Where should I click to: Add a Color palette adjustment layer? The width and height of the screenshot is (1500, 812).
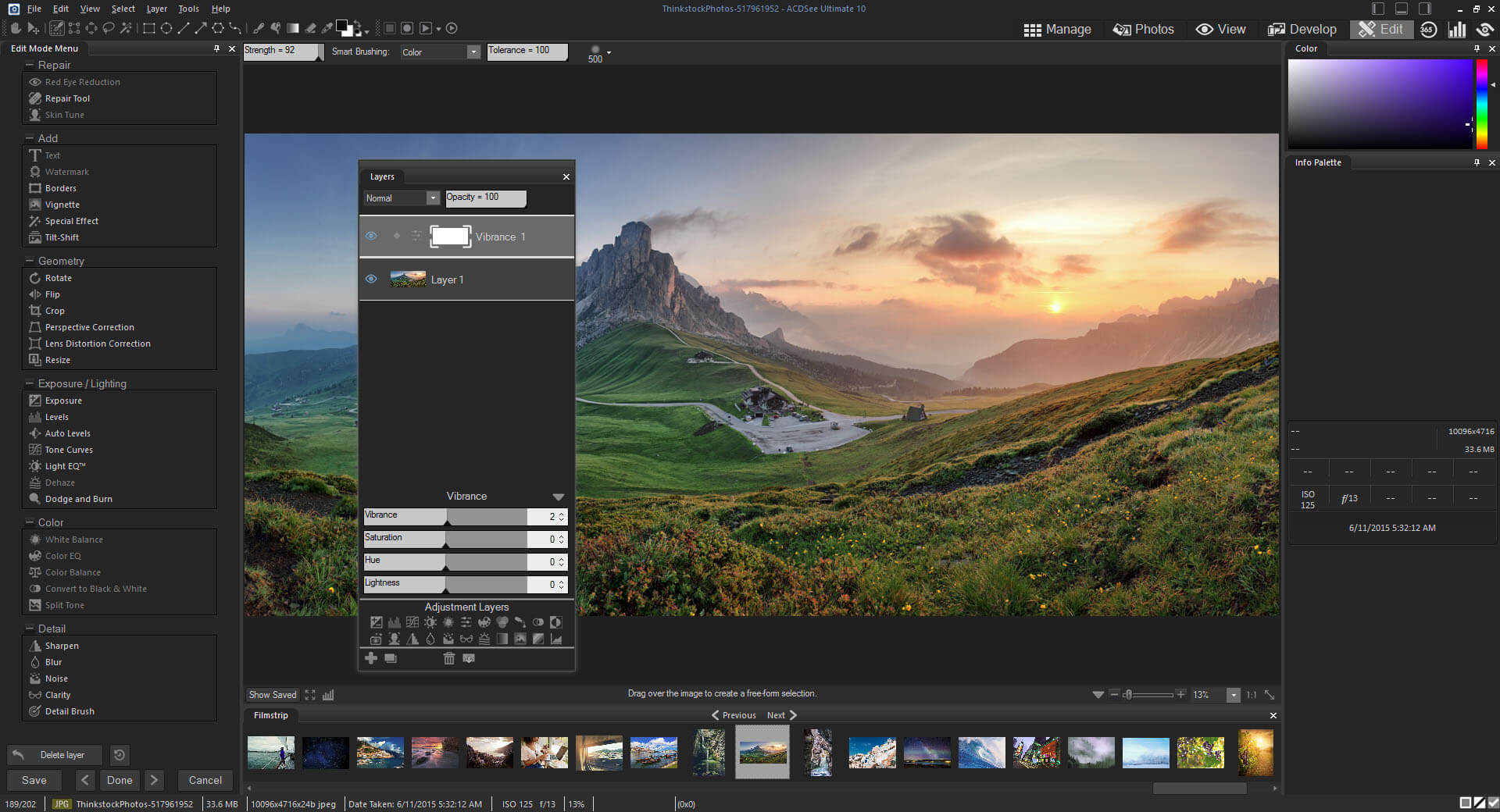pos(484,622)
